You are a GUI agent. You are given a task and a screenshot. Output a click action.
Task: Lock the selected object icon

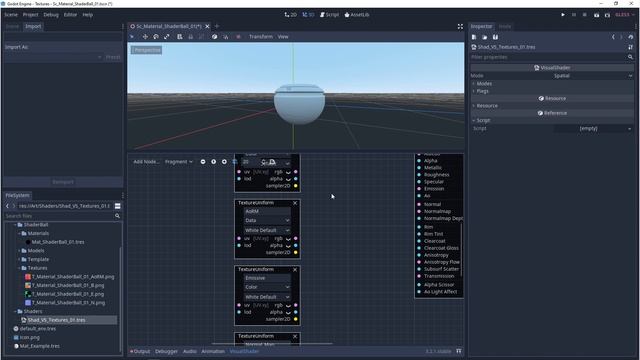click(190, 37)
